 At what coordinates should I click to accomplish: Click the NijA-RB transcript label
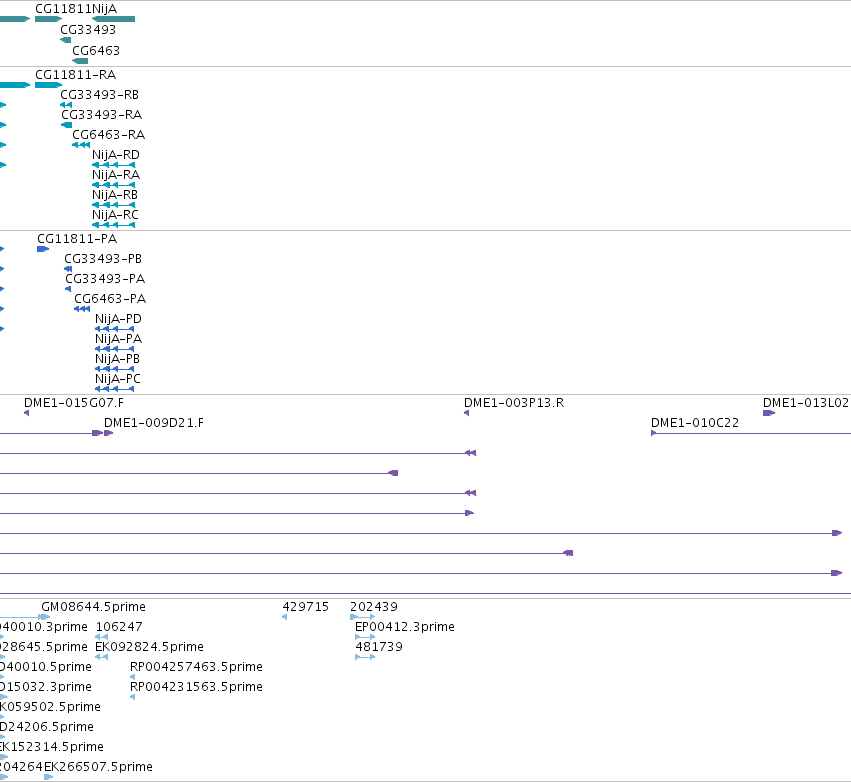pos(115,195)
